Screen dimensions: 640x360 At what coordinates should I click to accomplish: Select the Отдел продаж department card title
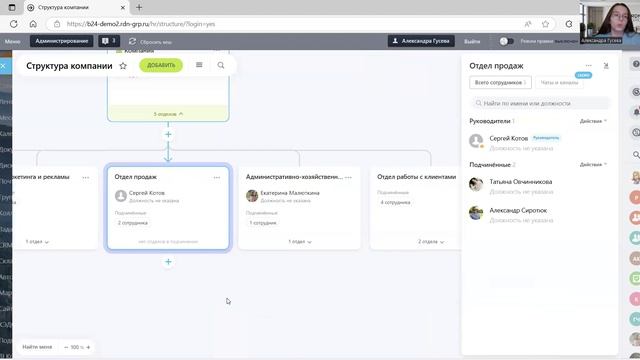pyautogui.click(x=136, y=177)
